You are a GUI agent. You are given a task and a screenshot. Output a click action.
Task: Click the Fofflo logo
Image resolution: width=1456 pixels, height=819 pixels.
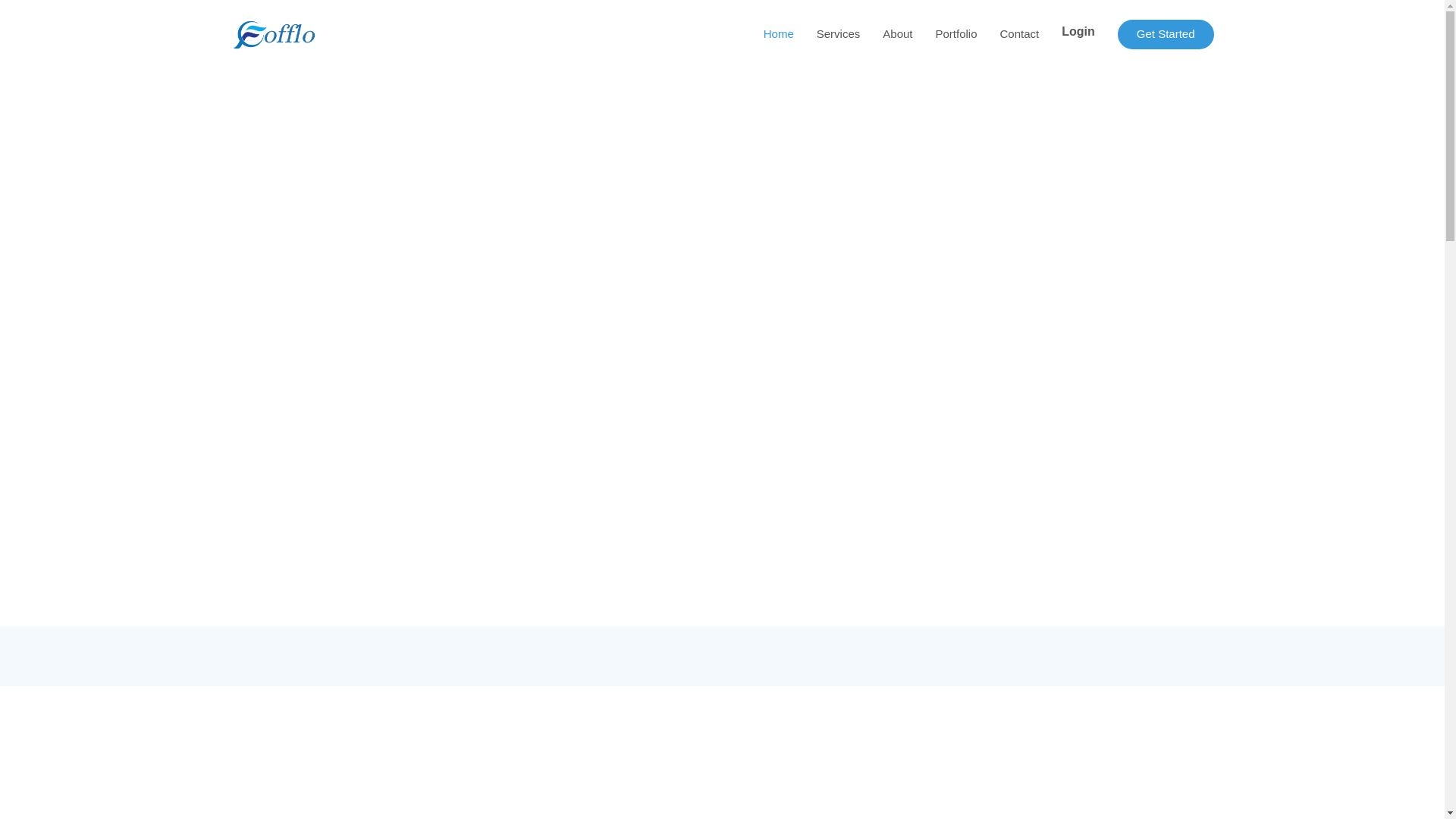pyautogui.click(x=274, y=34)
